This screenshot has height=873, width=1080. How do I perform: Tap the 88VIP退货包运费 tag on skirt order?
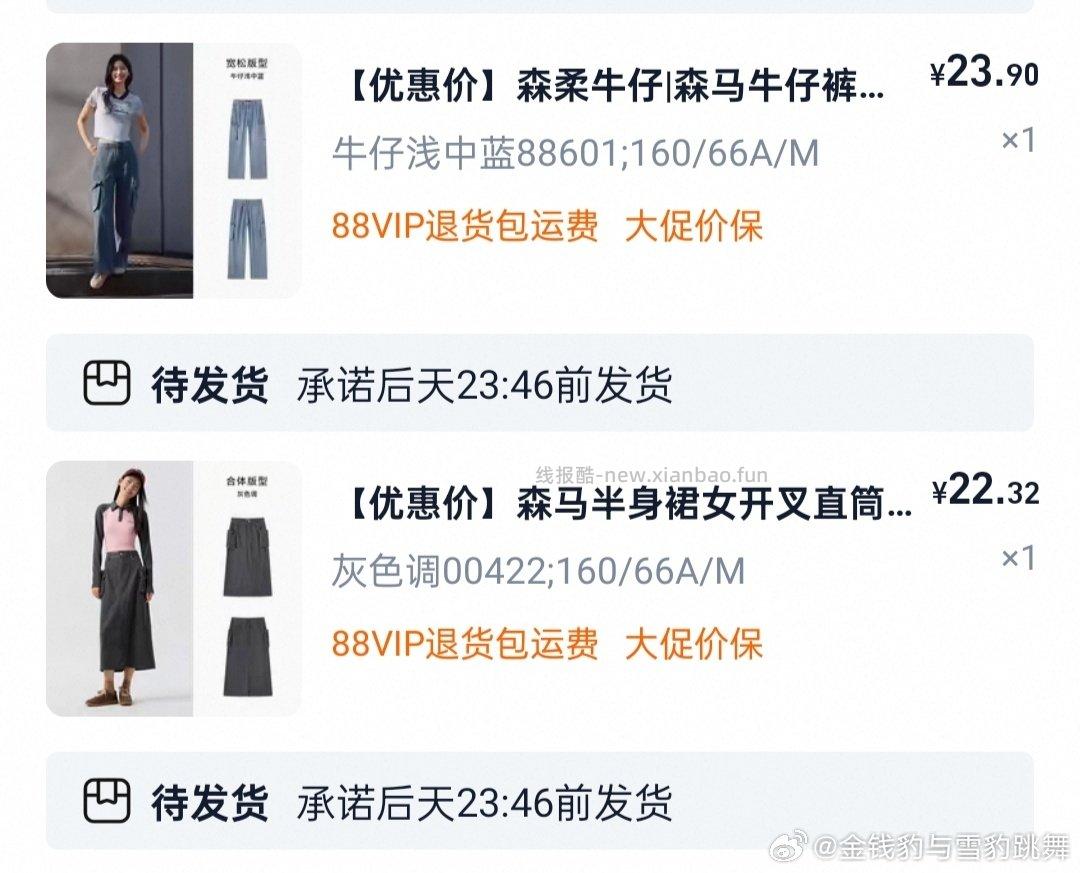tap(465, 644)
